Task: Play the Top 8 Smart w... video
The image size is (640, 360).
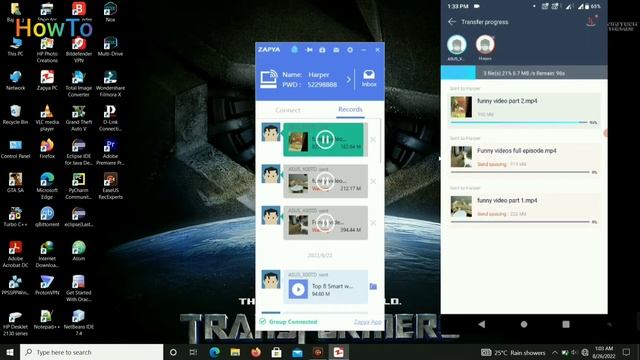Action: pos(298,289)
